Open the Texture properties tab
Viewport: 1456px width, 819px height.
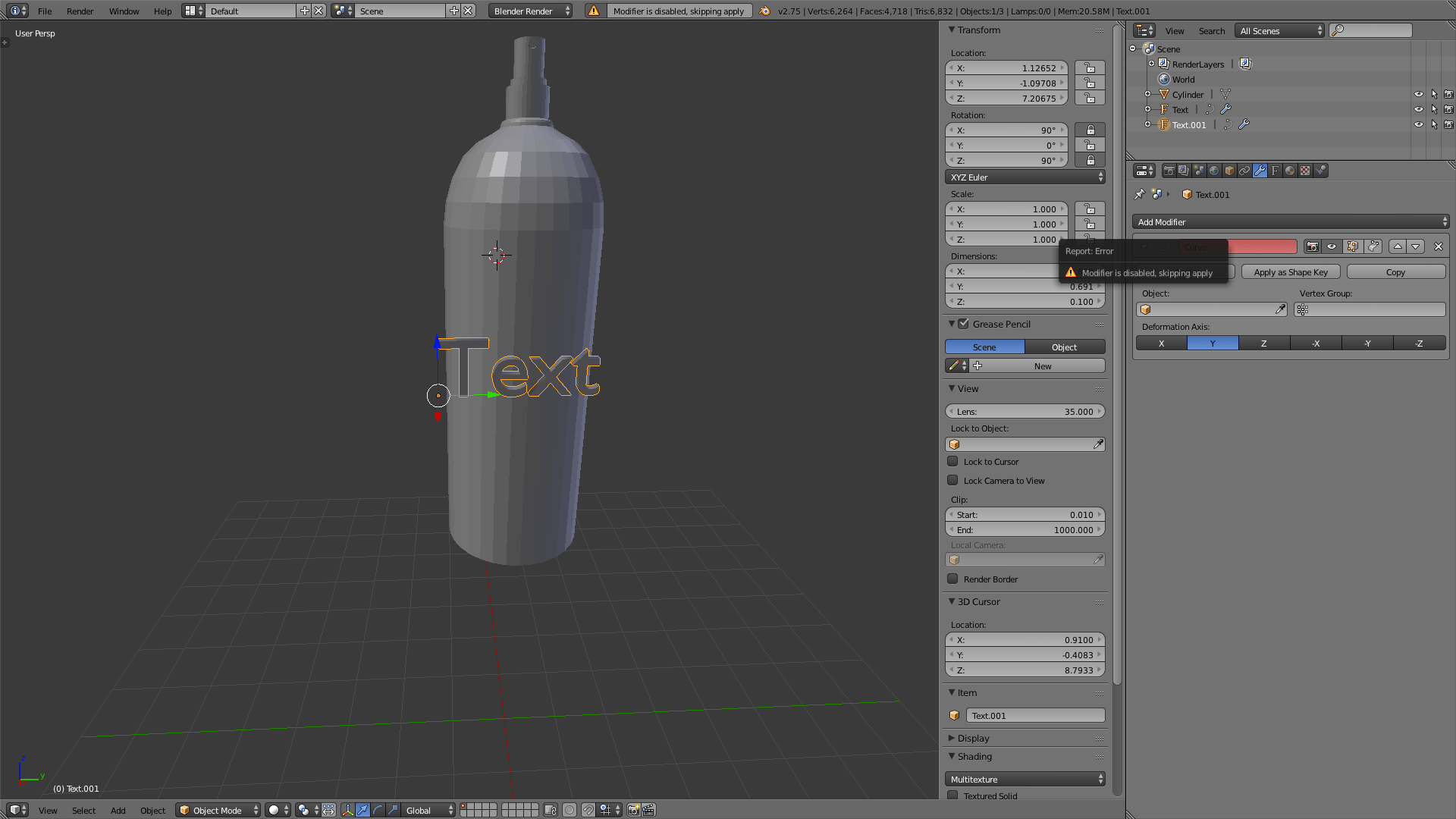point(1305,171)
